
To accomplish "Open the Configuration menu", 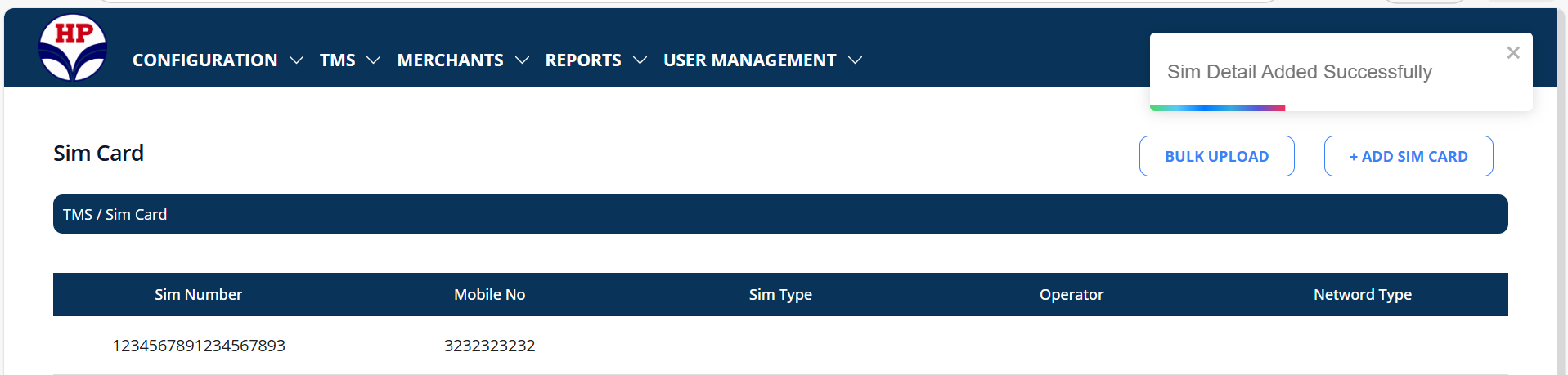I will click(x=204, y=60).
